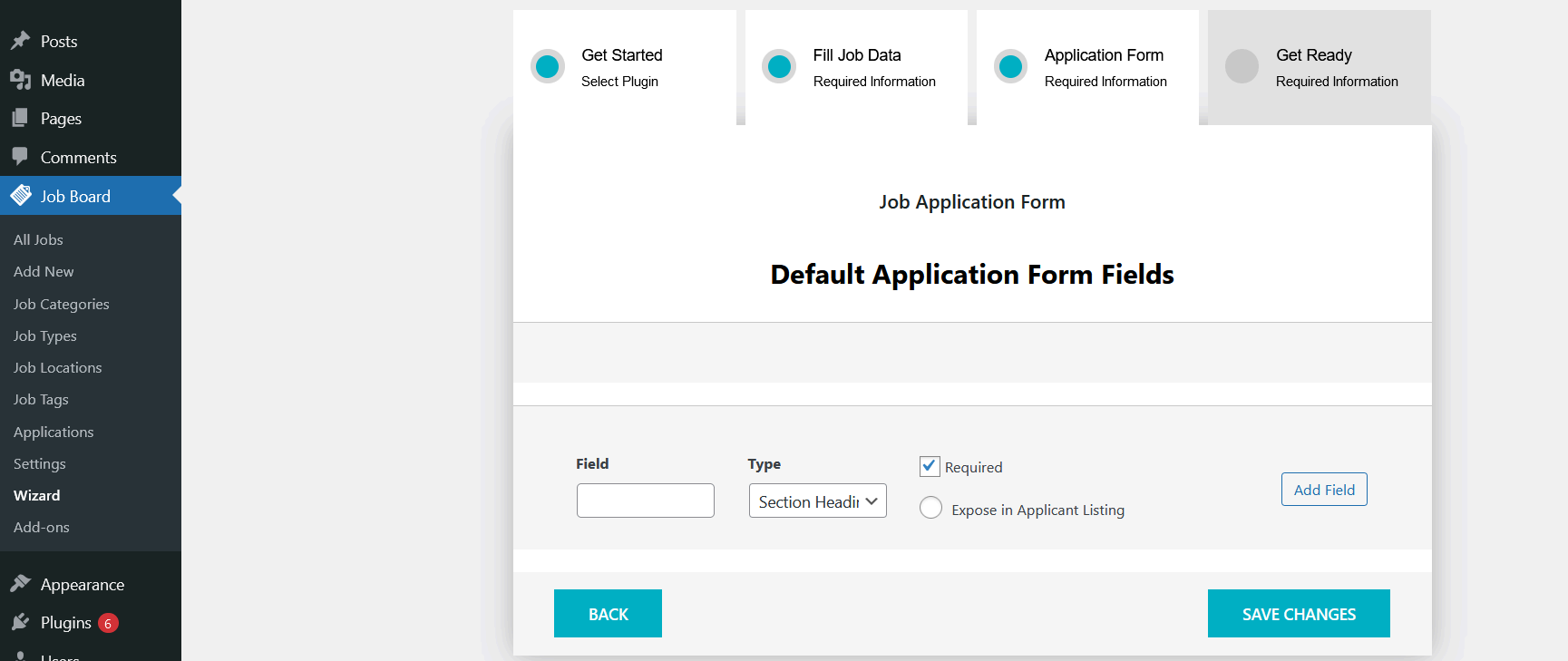The image size is (1568, 661).
Task: Click the Get Started step circle
Action: pos(548,66)
